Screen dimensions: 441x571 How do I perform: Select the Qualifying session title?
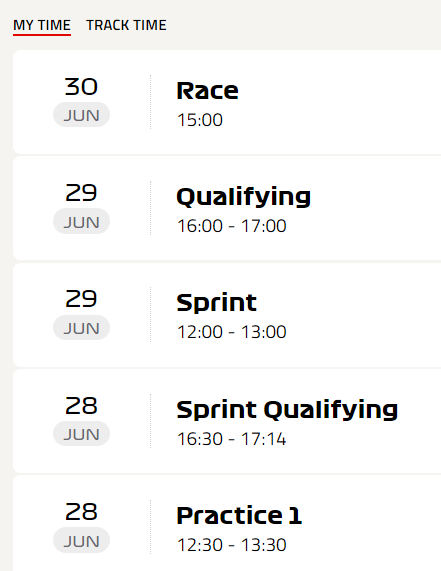click(x=243, y=197)
